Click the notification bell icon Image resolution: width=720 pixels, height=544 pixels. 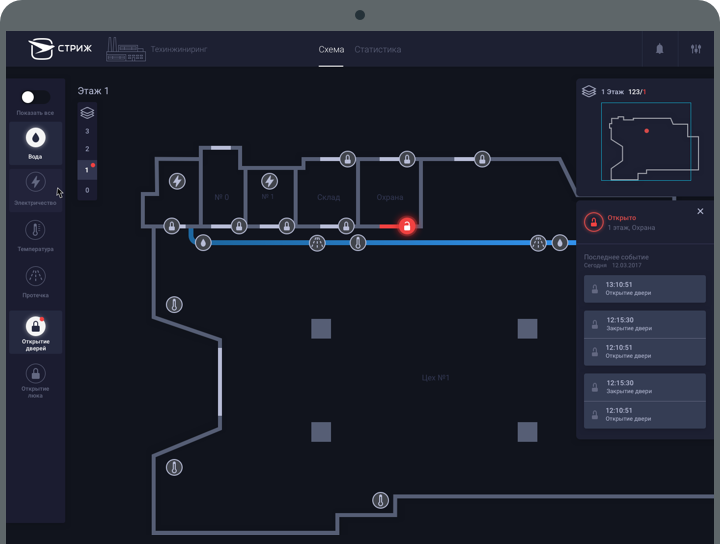tap(659, 49)
